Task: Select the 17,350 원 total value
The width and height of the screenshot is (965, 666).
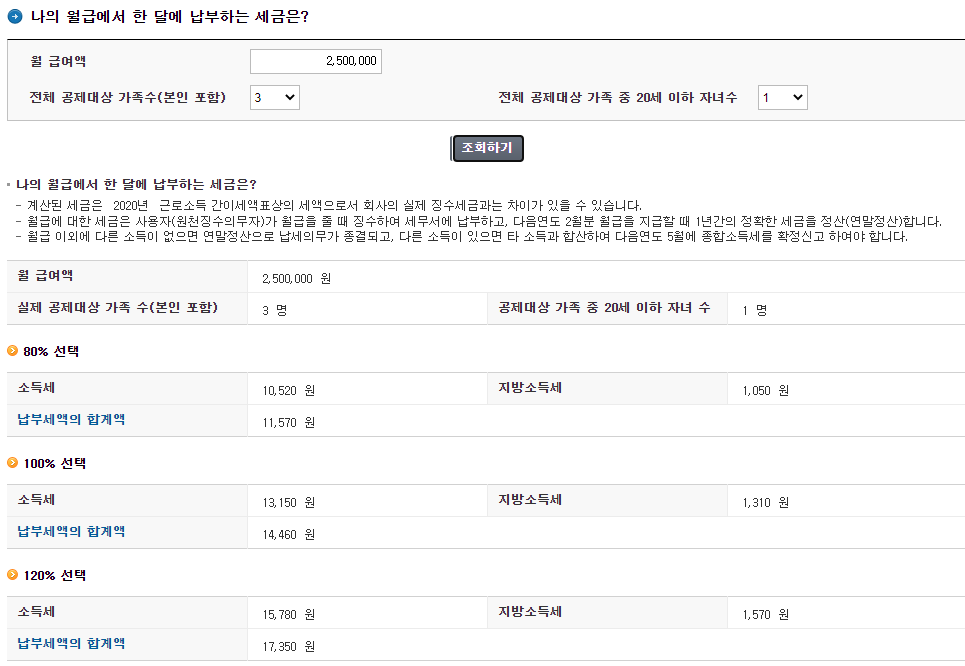Action: (x=289, y=647)
